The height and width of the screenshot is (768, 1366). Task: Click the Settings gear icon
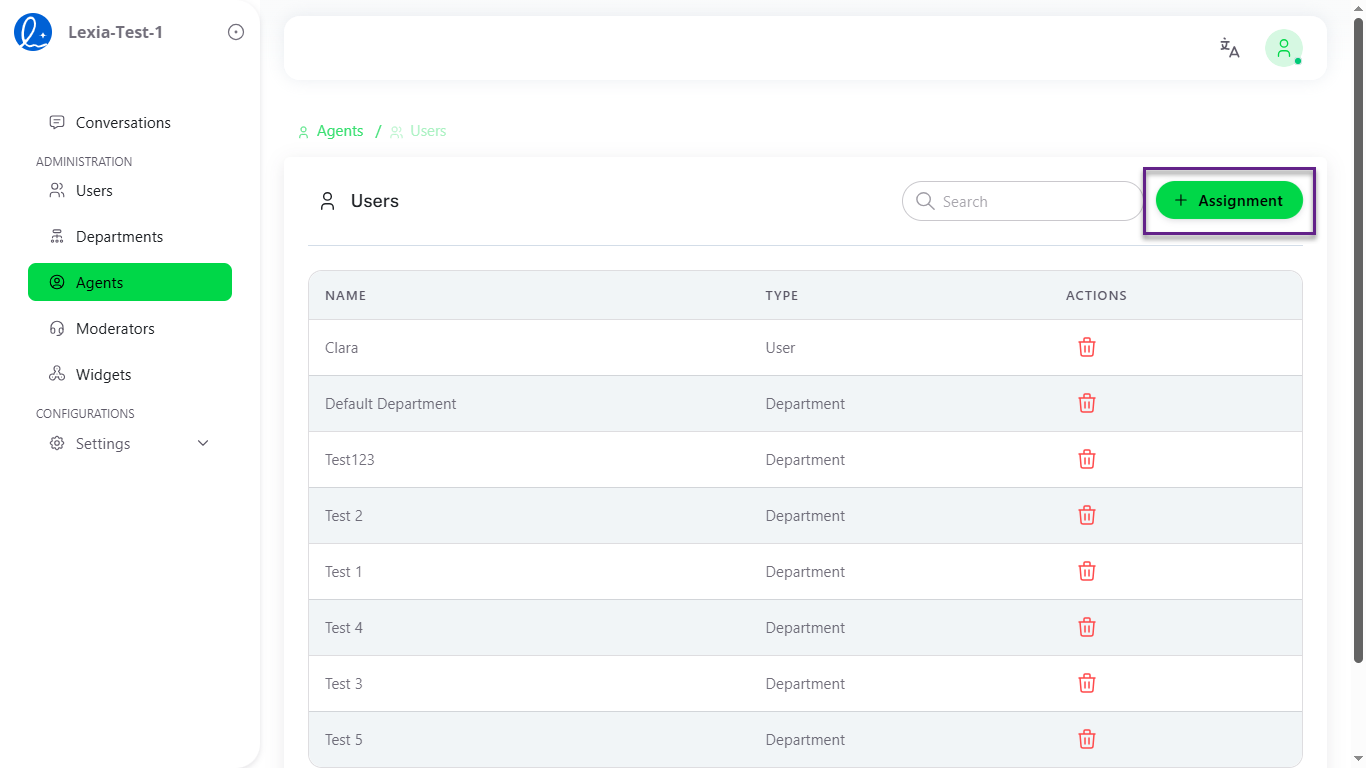(56, 443)
